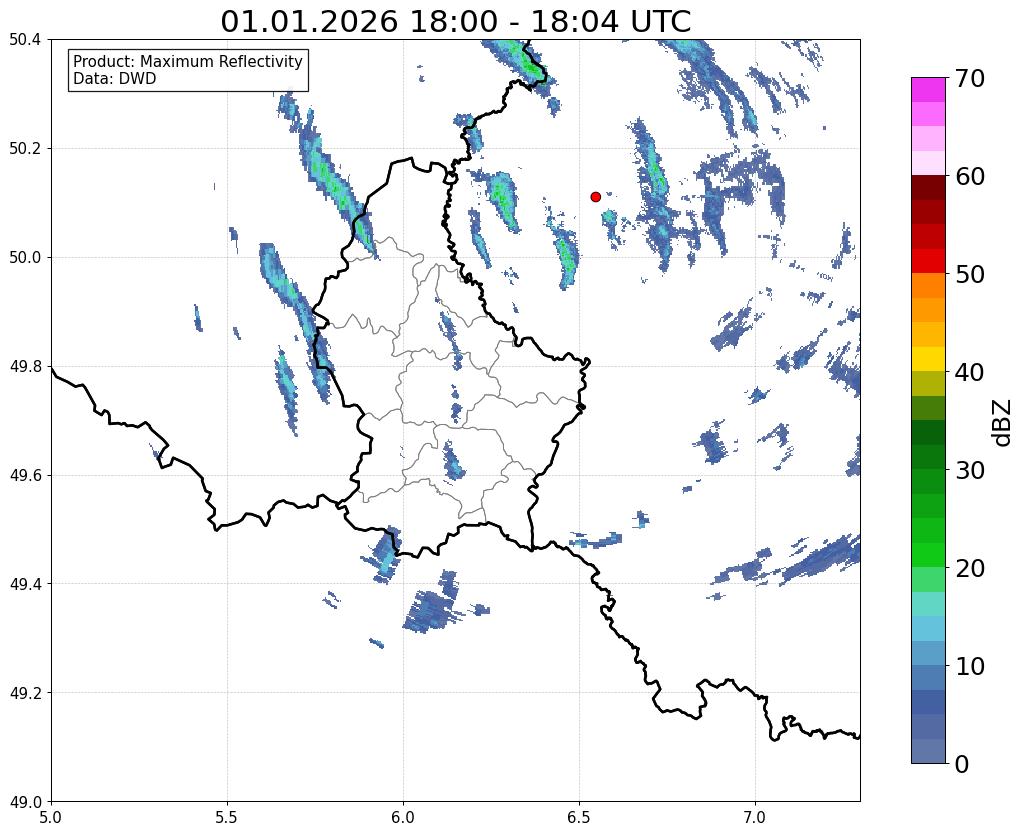Click the dark red colorbar segment below 60
This screenshot has height=834, width=1023.
(928, 188)
